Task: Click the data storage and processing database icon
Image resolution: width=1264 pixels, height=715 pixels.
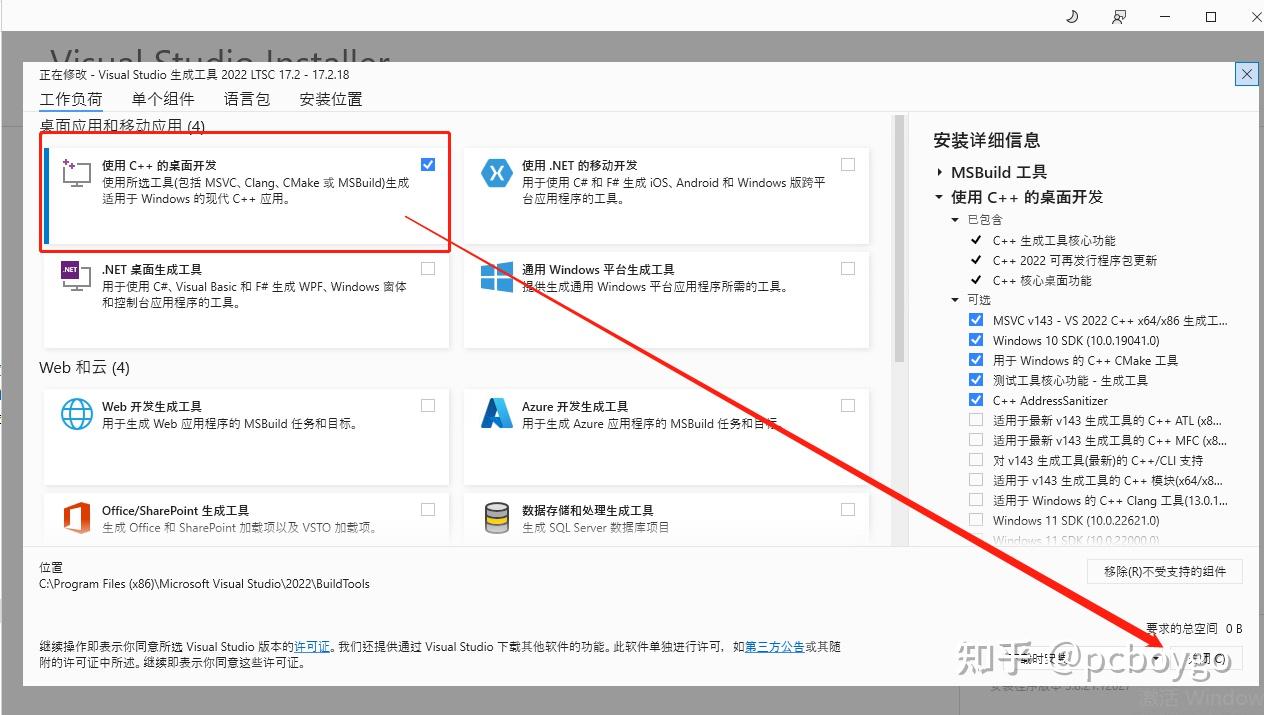Action: [x=497, y=518]
